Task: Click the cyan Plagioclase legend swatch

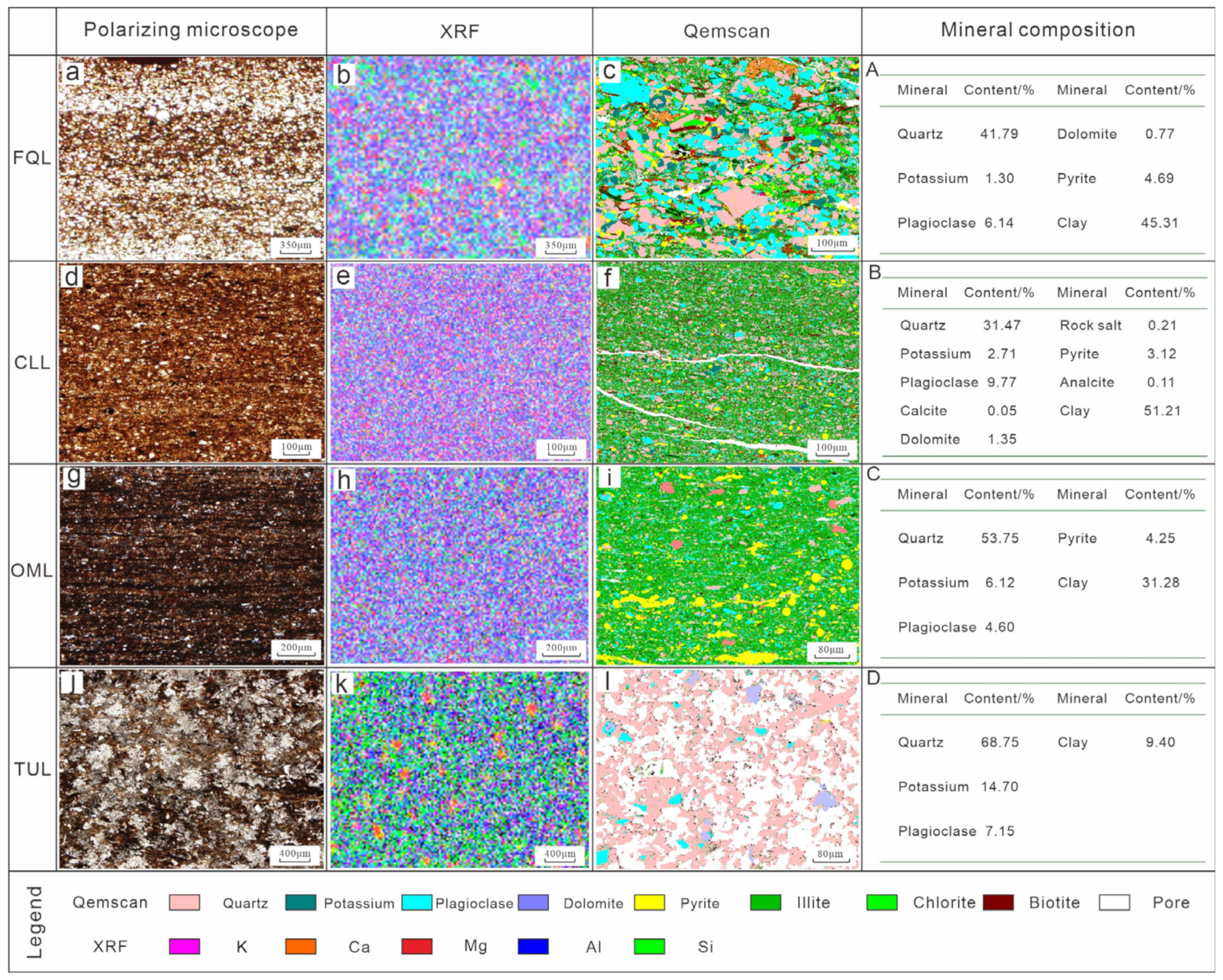Action: click(417, 902)
